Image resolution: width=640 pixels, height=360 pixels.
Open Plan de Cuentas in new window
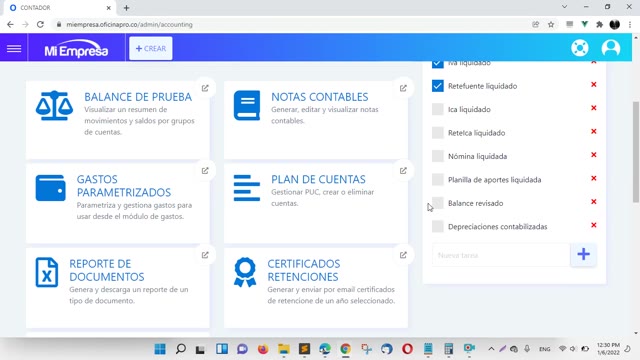coord(403,171)
